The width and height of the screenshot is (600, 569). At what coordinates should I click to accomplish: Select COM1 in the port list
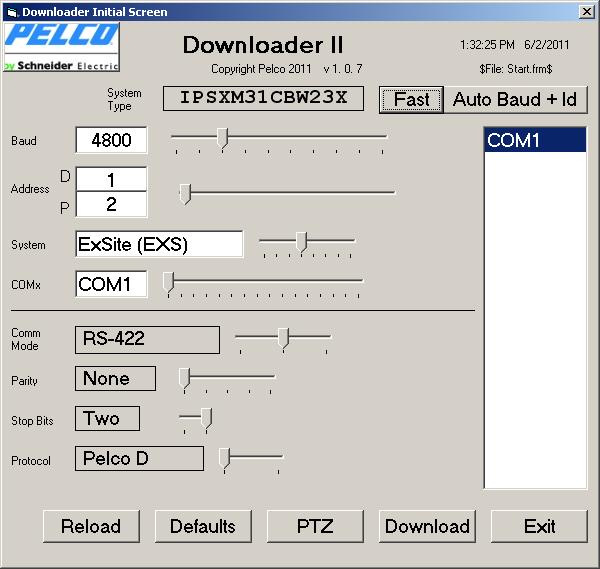(535, 140)
